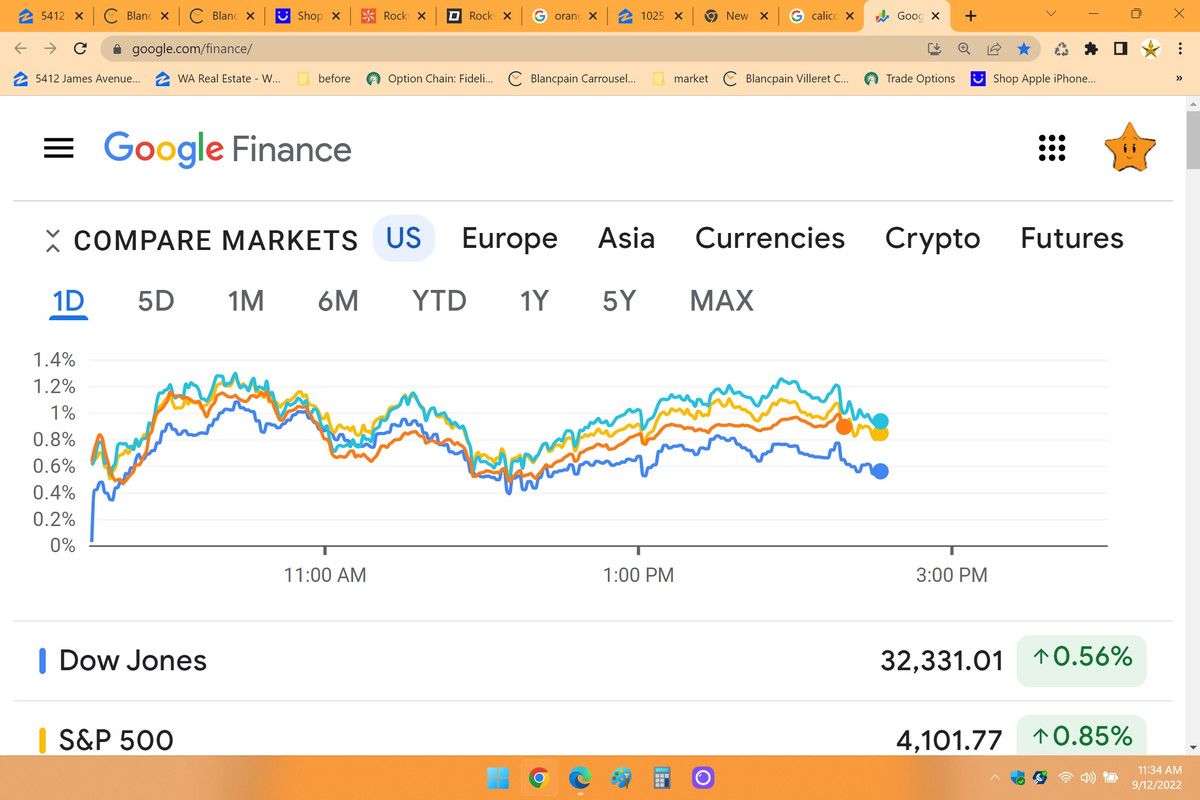Select the 1Y chart range
Viewport: 1200px width, 800px height.
[534, 301]
